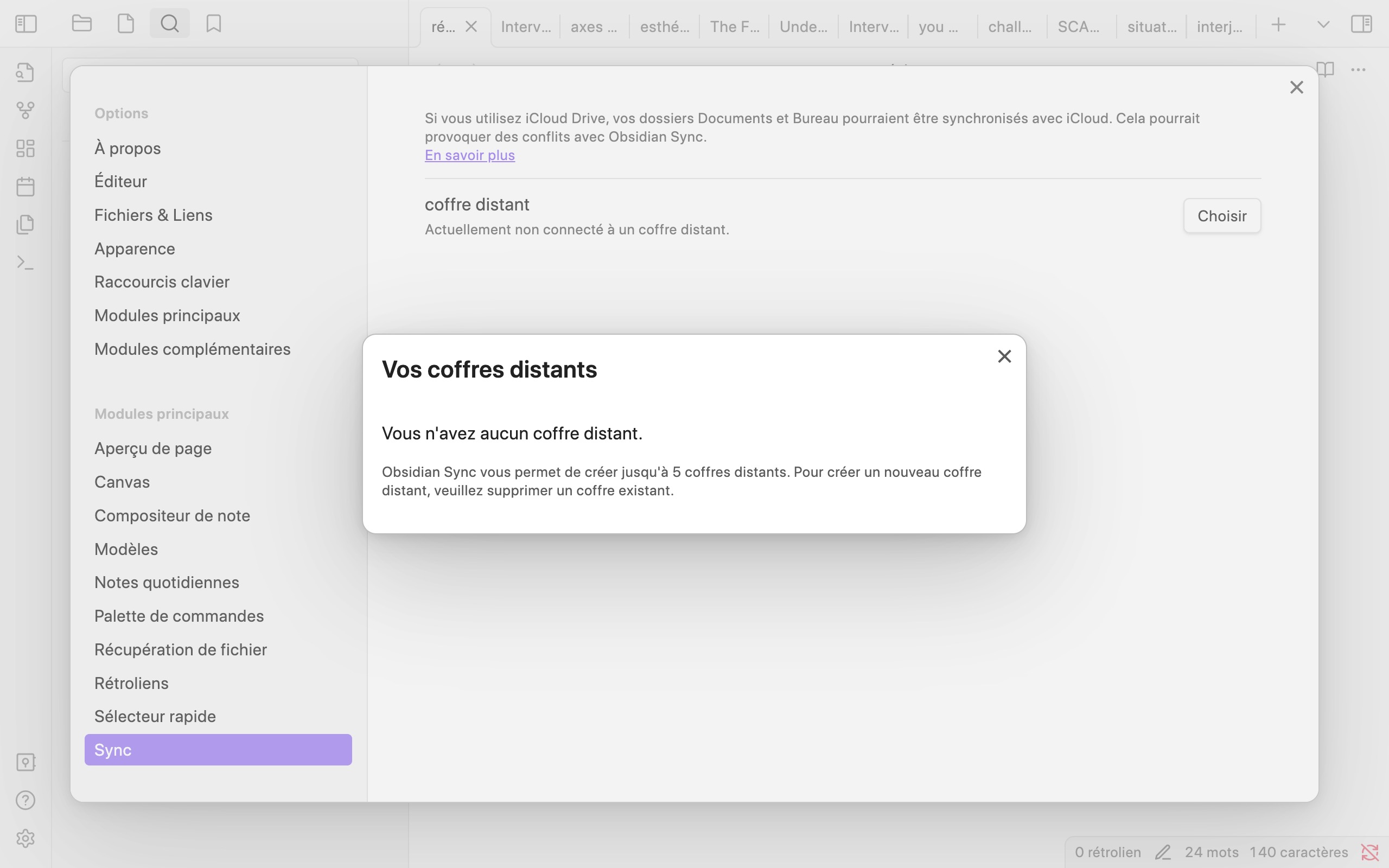The height and width of the screenshot is (868, 1389).
Task: Open the canvas icon in ribbon
Action: point(26,149)
